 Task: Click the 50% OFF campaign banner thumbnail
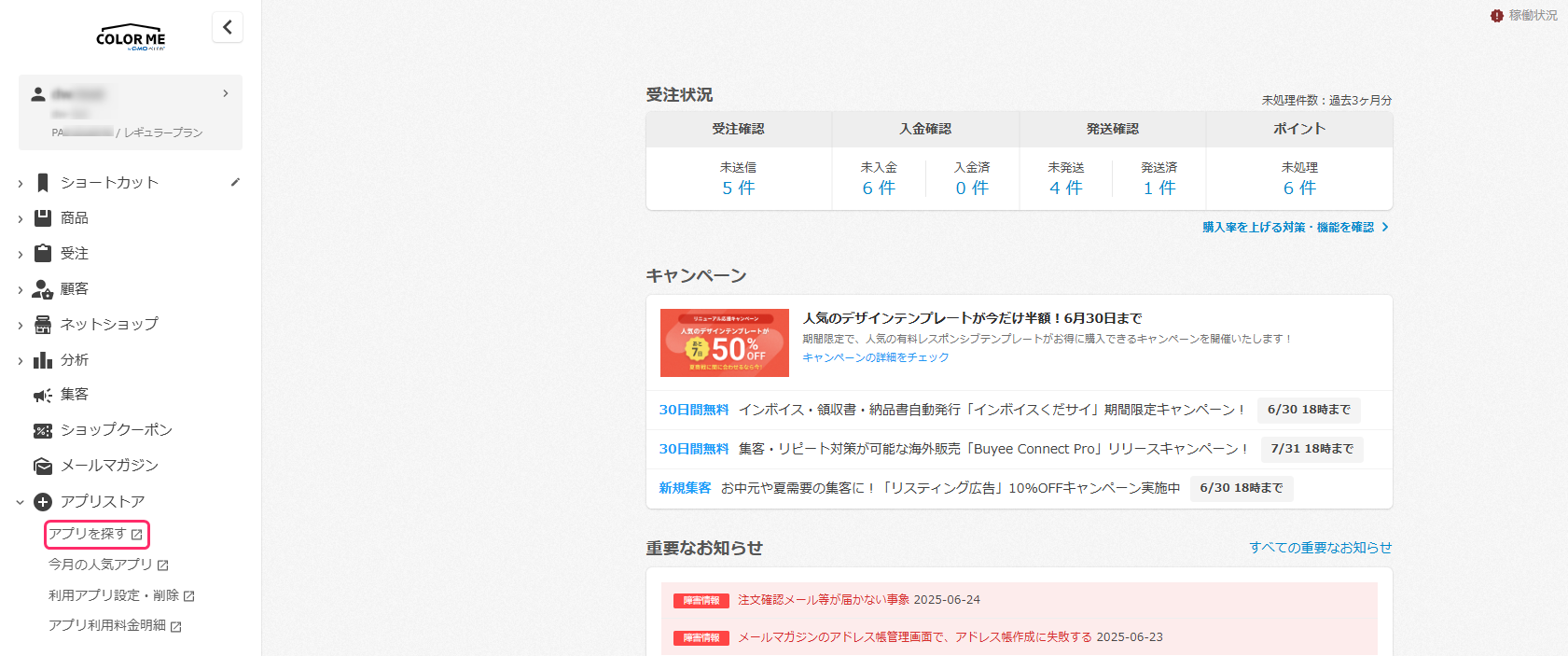tap(724, 342)
